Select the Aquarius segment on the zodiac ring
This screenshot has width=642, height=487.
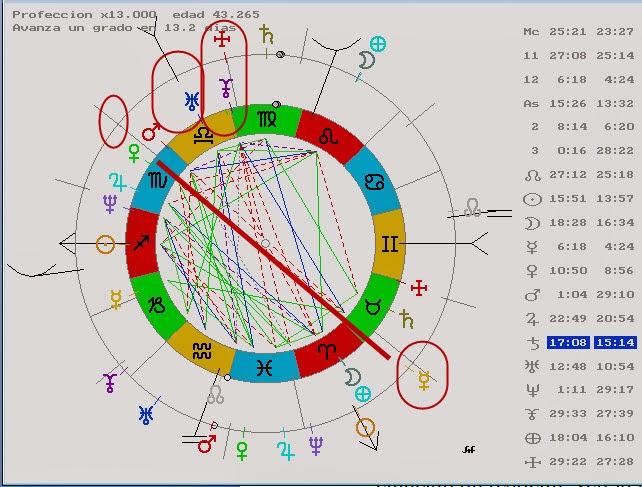pos(203,352)
